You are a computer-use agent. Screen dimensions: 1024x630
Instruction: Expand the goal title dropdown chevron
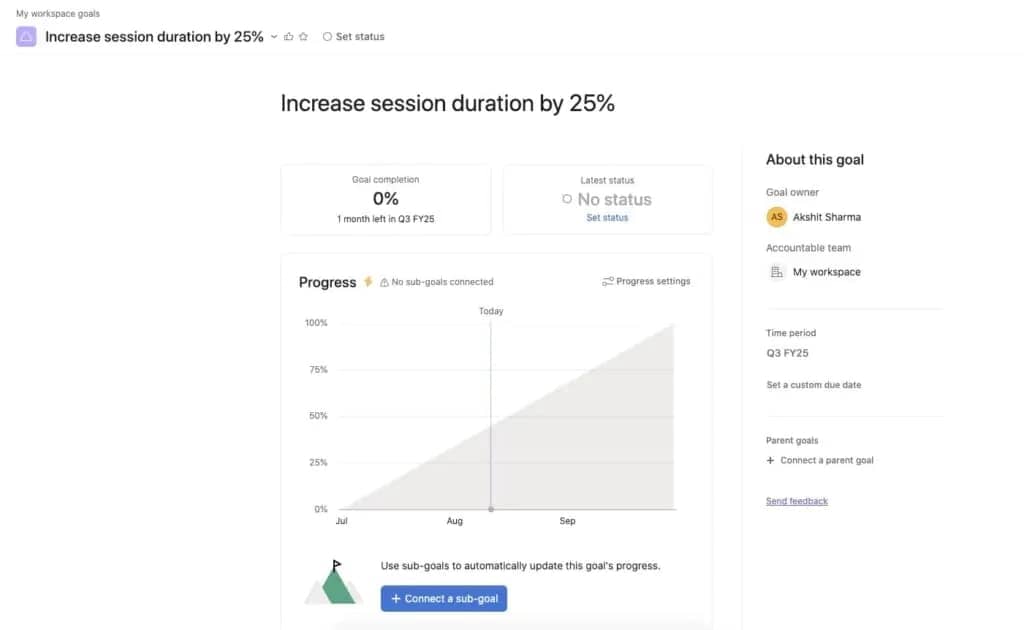click(x=272, y=36)
